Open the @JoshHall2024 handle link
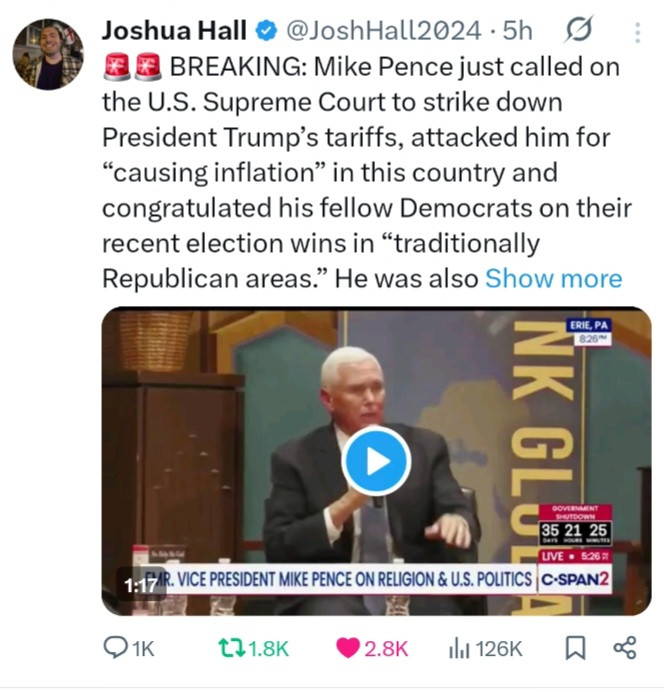 click(384, 31)
